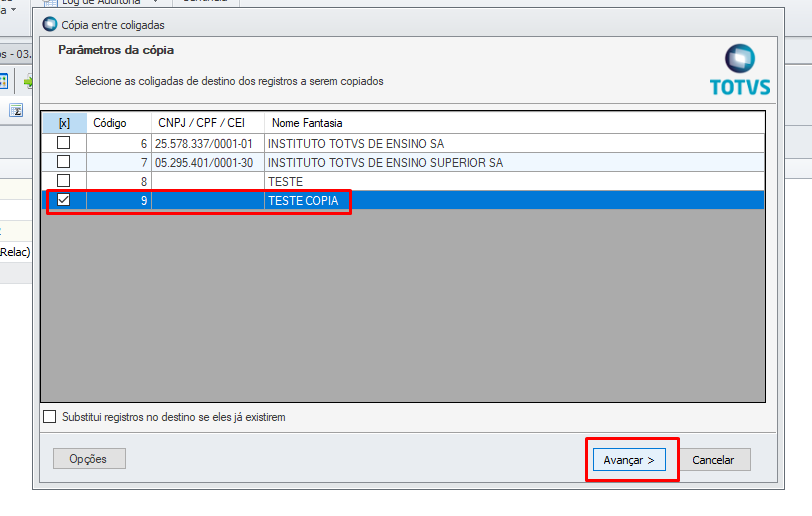Click the [x] select-all column header
The height and width of the screenshot is (516, 812).
tap(64, 123)
